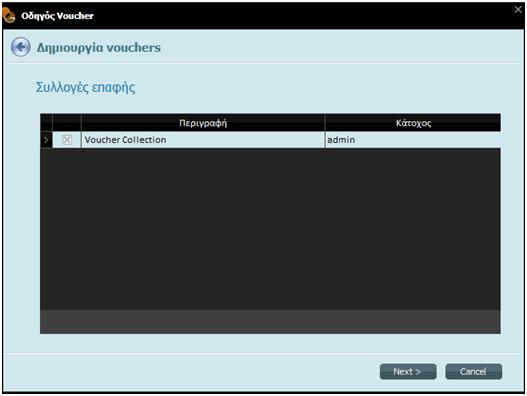The image size is (527, 396).
Task: Toggle the Voucher Collection row checkbox
Action: click(67, 140)
